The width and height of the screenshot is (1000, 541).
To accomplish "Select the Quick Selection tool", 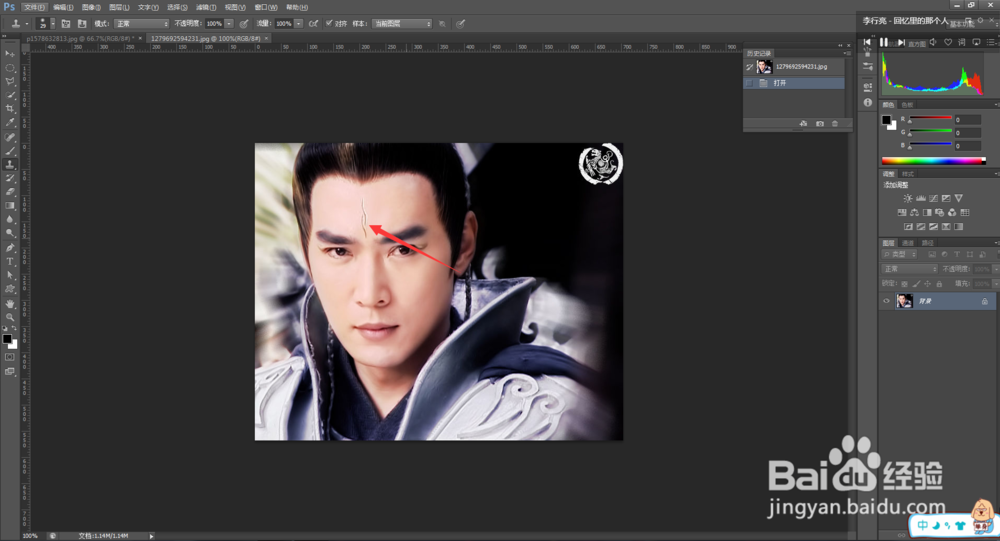I will 10,95.
